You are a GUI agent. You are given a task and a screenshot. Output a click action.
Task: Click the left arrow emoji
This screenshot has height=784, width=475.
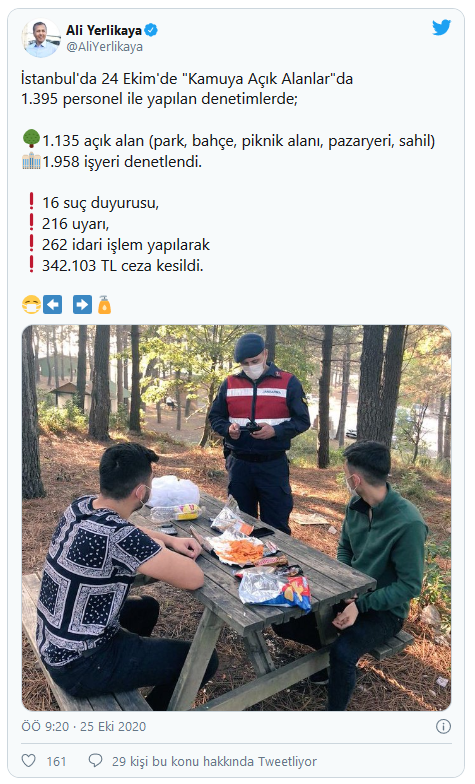(52, 304)
